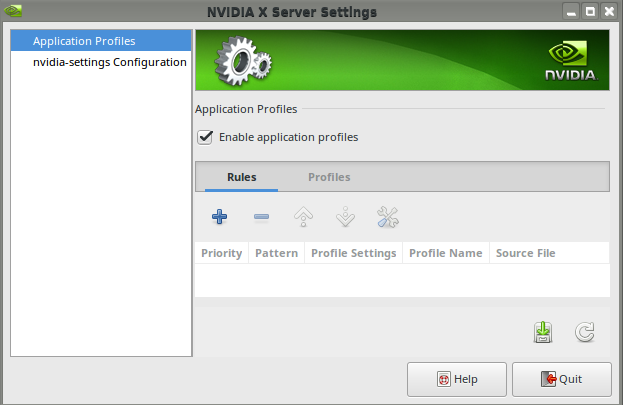The image size is (623, 405).
Task: Open Help with the Help button
Action: point(457,379)
